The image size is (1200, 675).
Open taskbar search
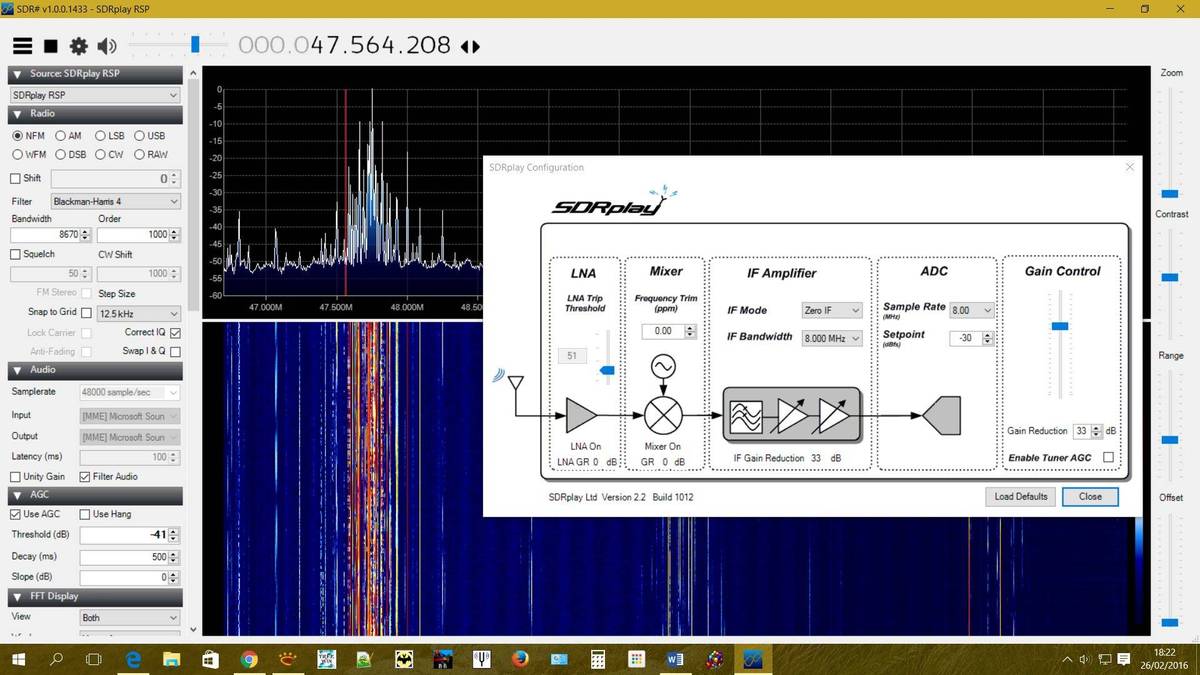56,659
